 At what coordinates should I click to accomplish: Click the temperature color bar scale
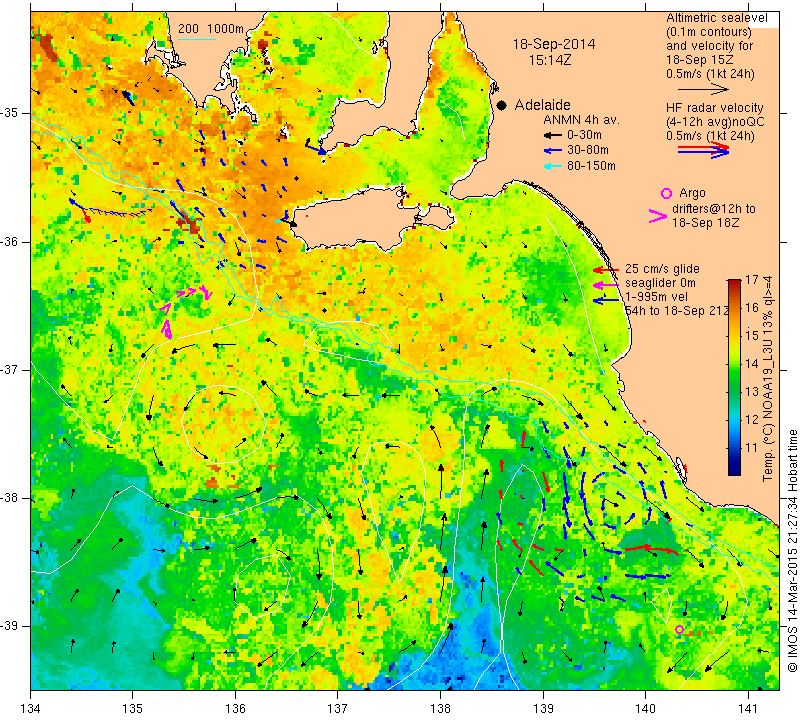click(x=734, y=377)
